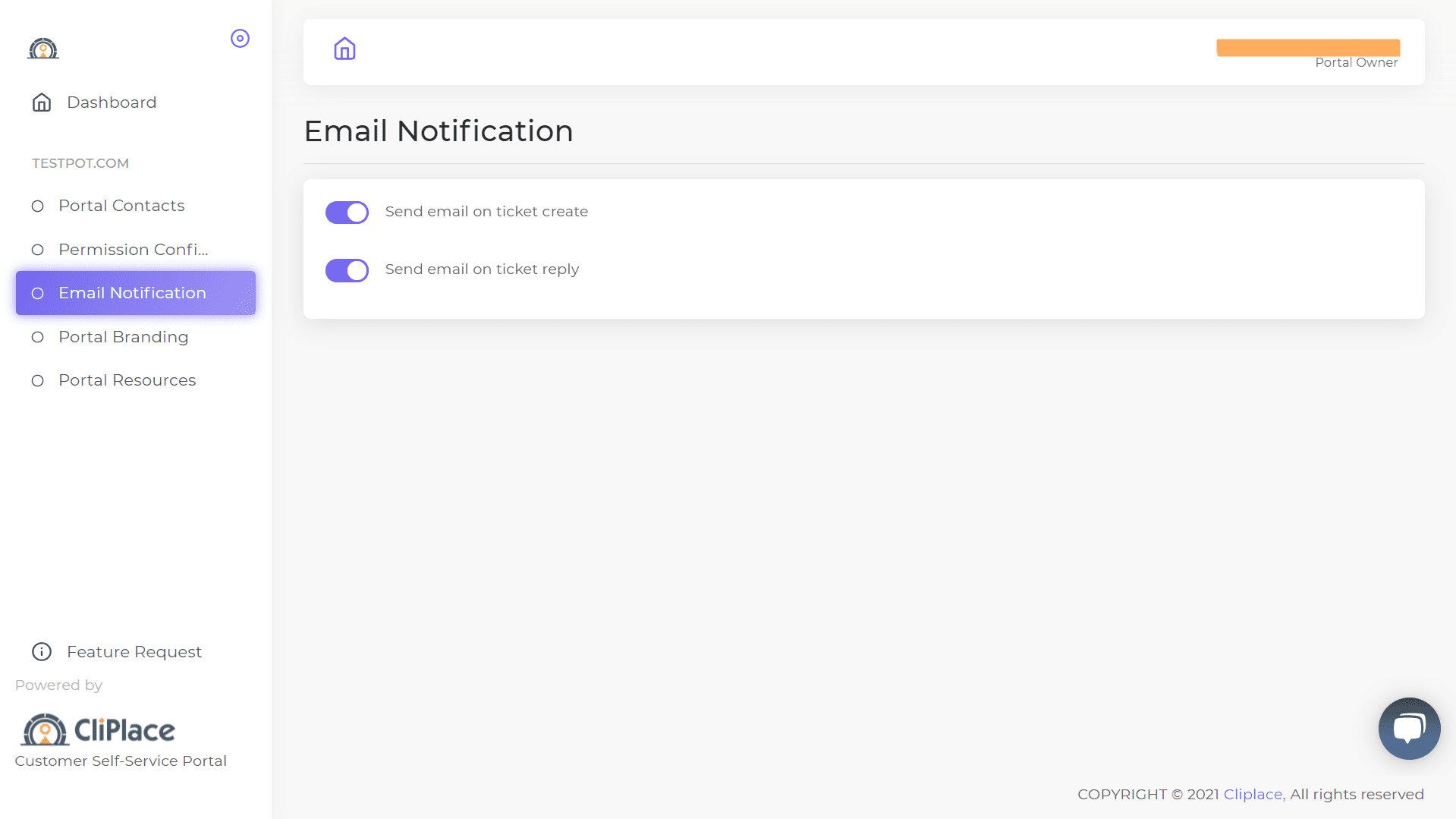
Task: Click the CliPlace footer logo in sidebar
Action: [98, 729]
